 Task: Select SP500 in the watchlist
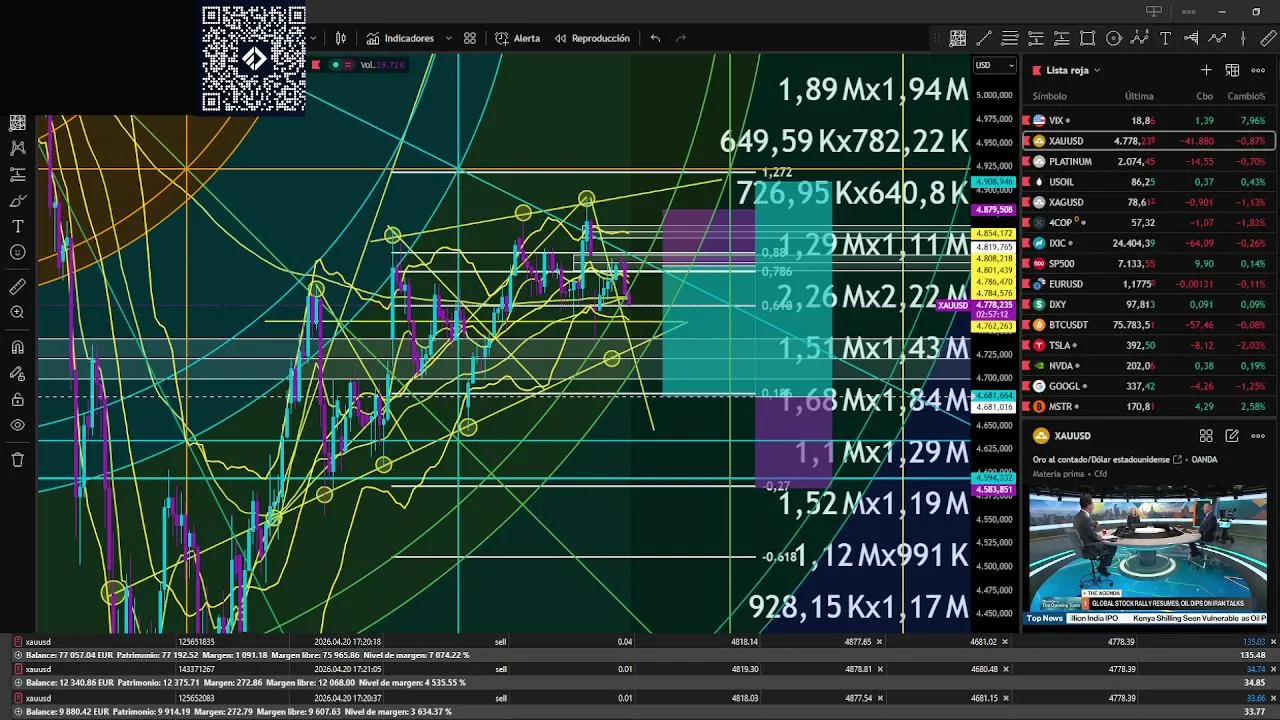(x=1149, y=263)
